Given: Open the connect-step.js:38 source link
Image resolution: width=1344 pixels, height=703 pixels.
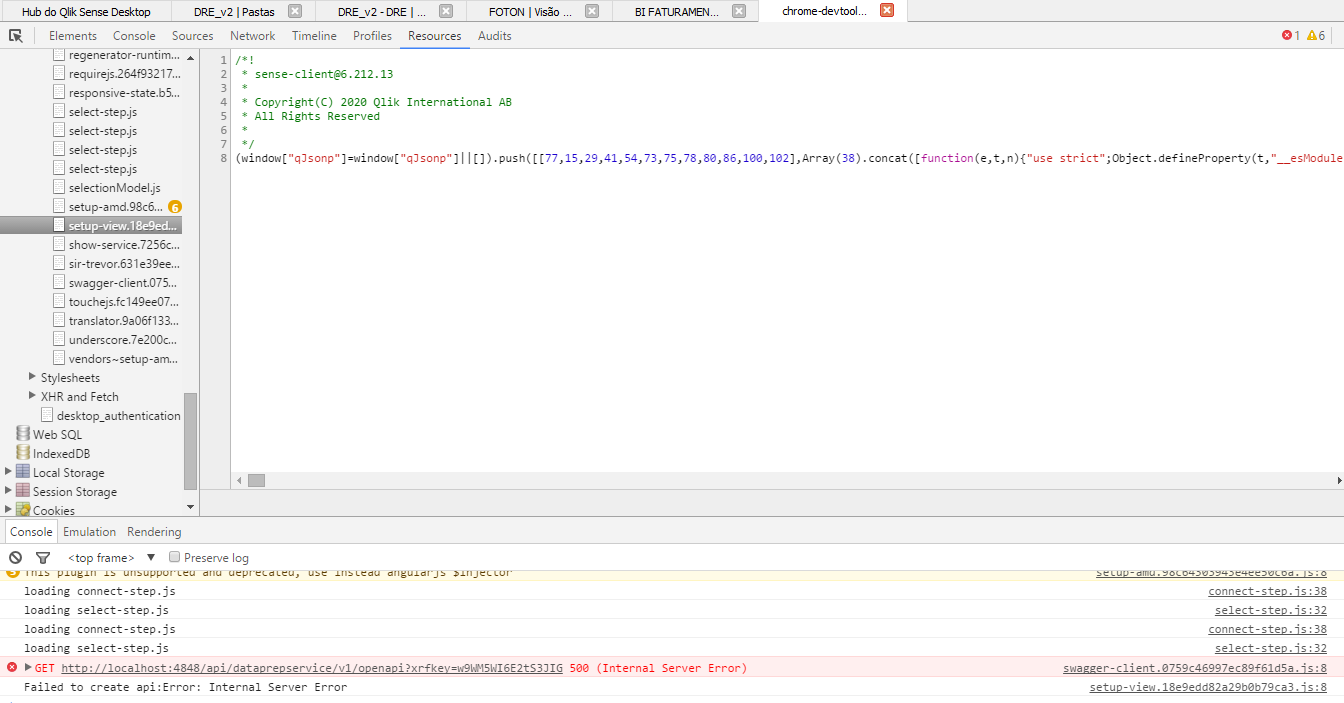Looking at the screenshot, I should pos(1268,590).
